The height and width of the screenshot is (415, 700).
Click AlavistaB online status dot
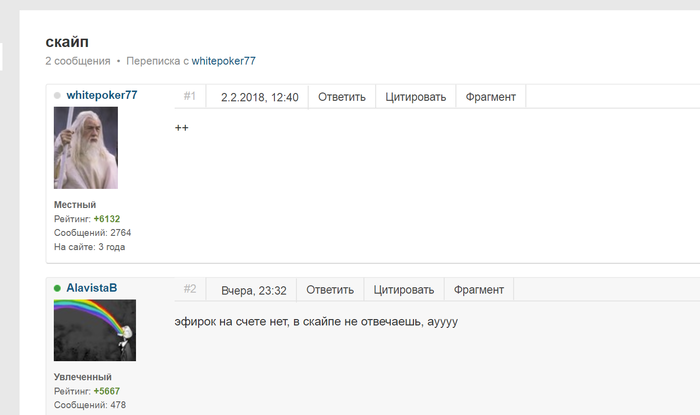coord(57,288)
